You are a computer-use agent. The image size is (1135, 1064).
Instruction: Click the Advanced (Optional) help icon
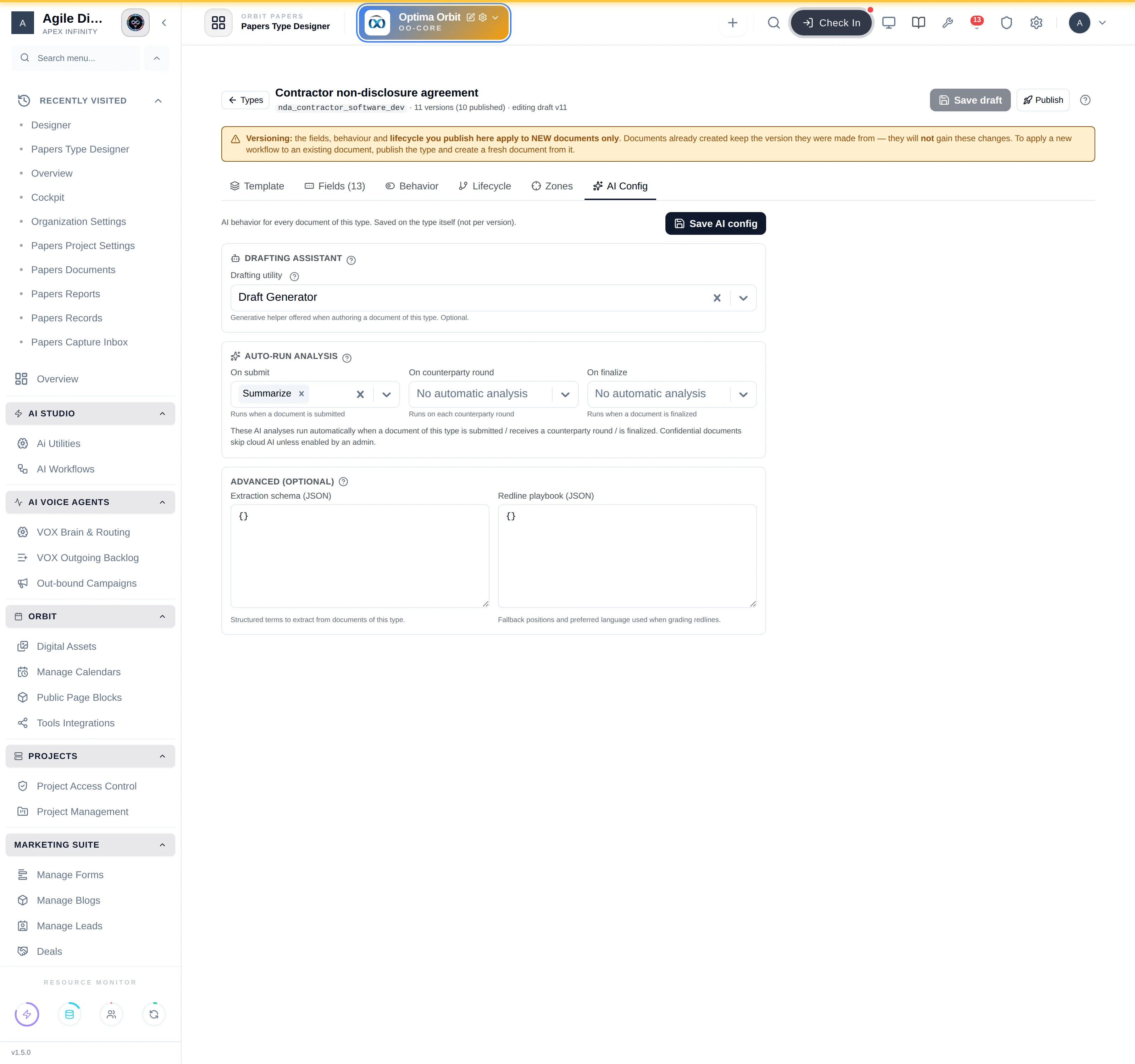coord(343,481)
